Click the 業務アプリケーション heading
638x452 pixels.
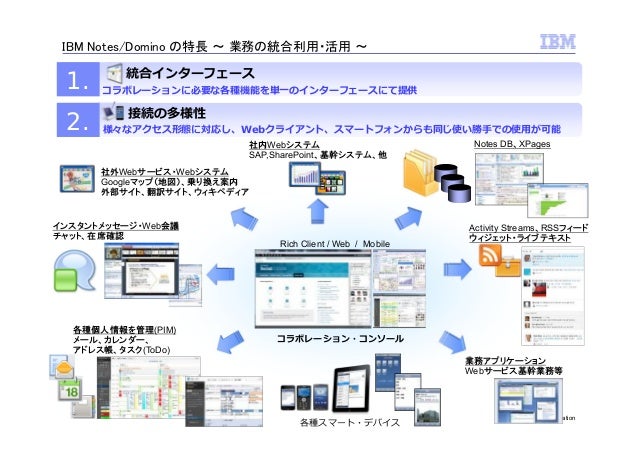point(505,361)
